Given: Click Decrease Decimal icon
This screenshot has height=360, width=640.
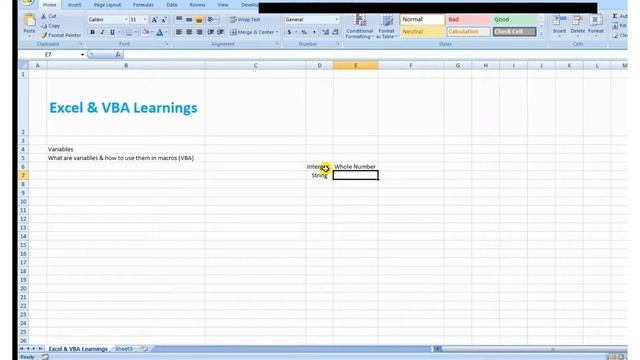Looking at the screenshot, I should 336,32.
